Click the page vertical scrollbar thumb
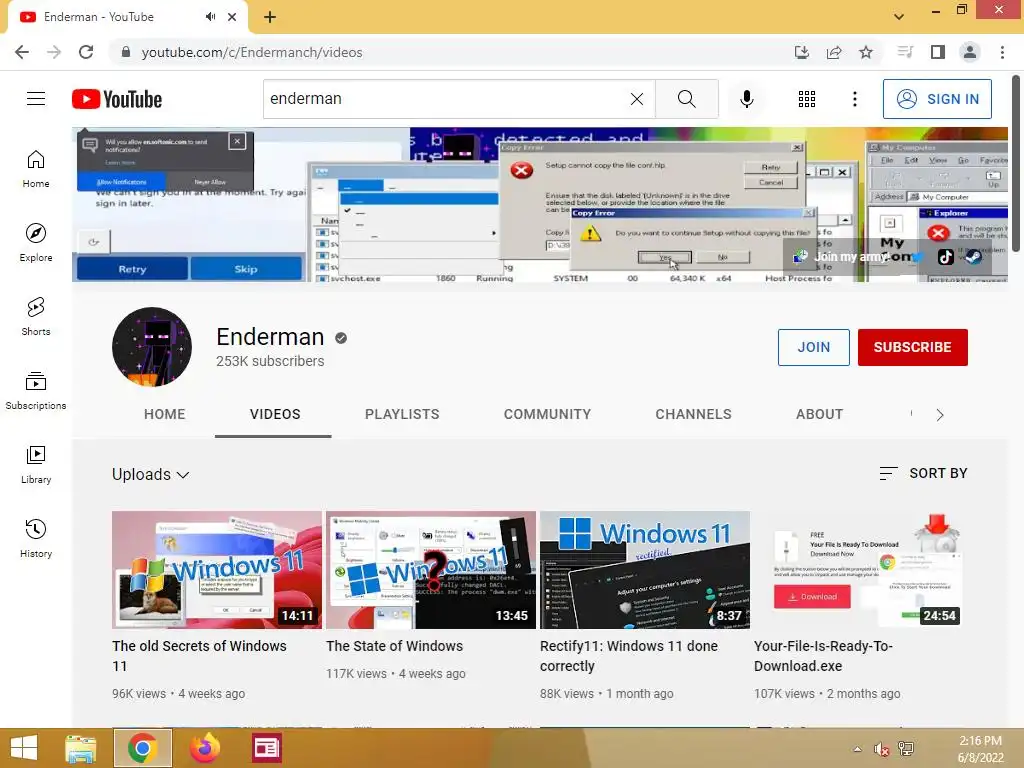Screen dimensions: 1024x768 click(x=1016, y=163)
